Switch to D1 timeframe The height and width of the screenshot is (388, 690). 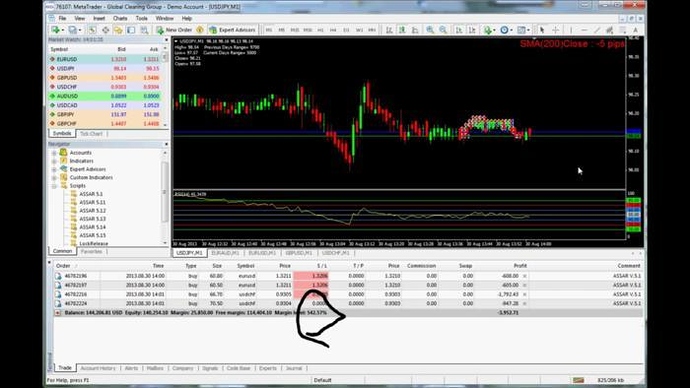click(346, 30)
